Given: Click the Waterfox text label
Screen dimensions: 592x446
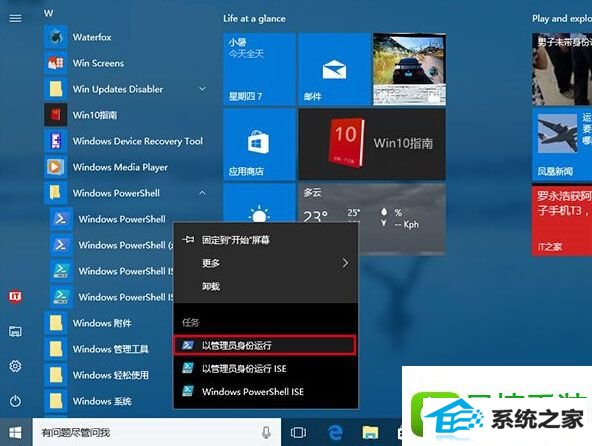Looking at the screenshot, I should coord(92,37).
